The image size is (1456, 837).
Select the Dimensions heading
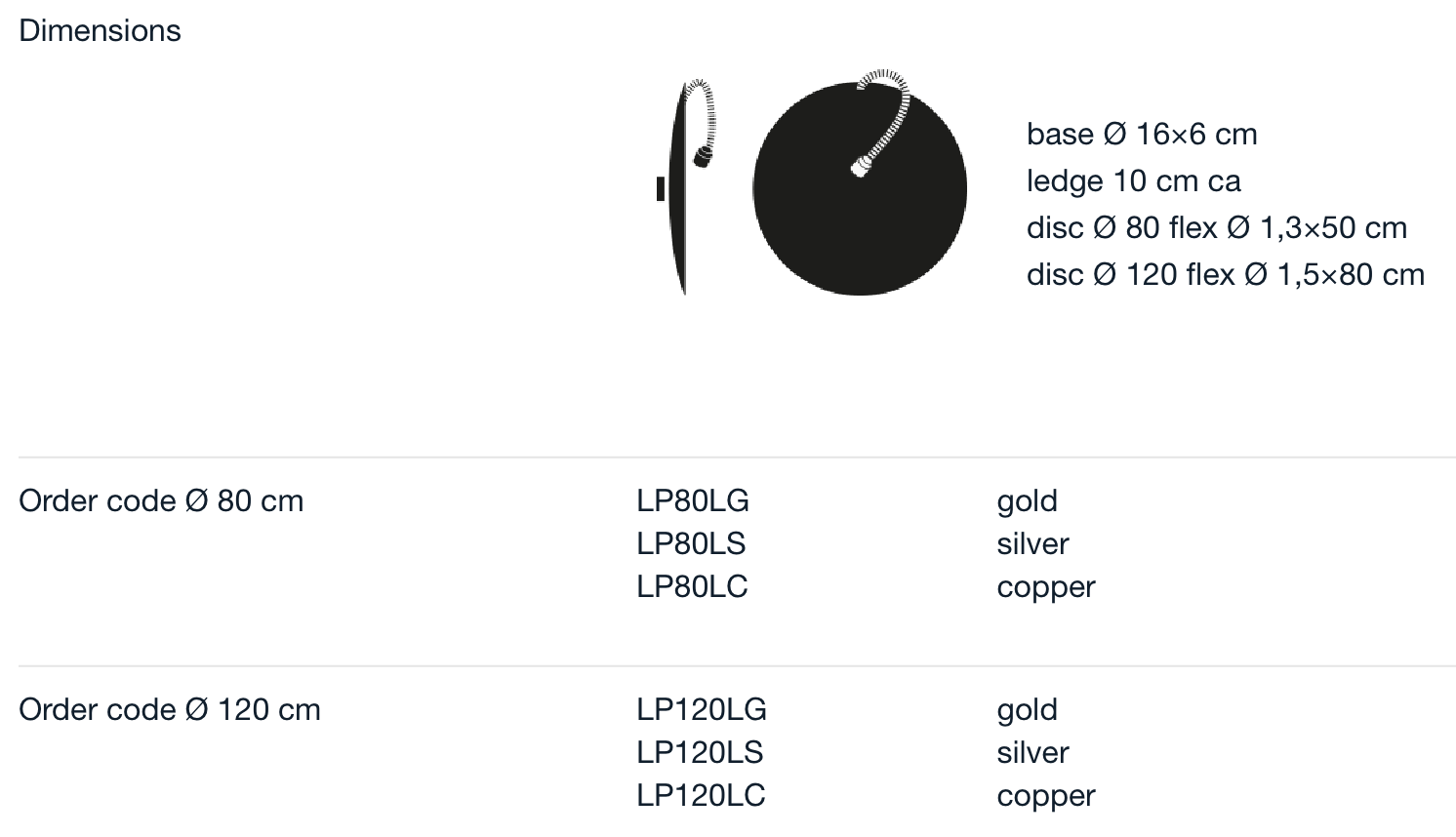[x=100, y=30]
